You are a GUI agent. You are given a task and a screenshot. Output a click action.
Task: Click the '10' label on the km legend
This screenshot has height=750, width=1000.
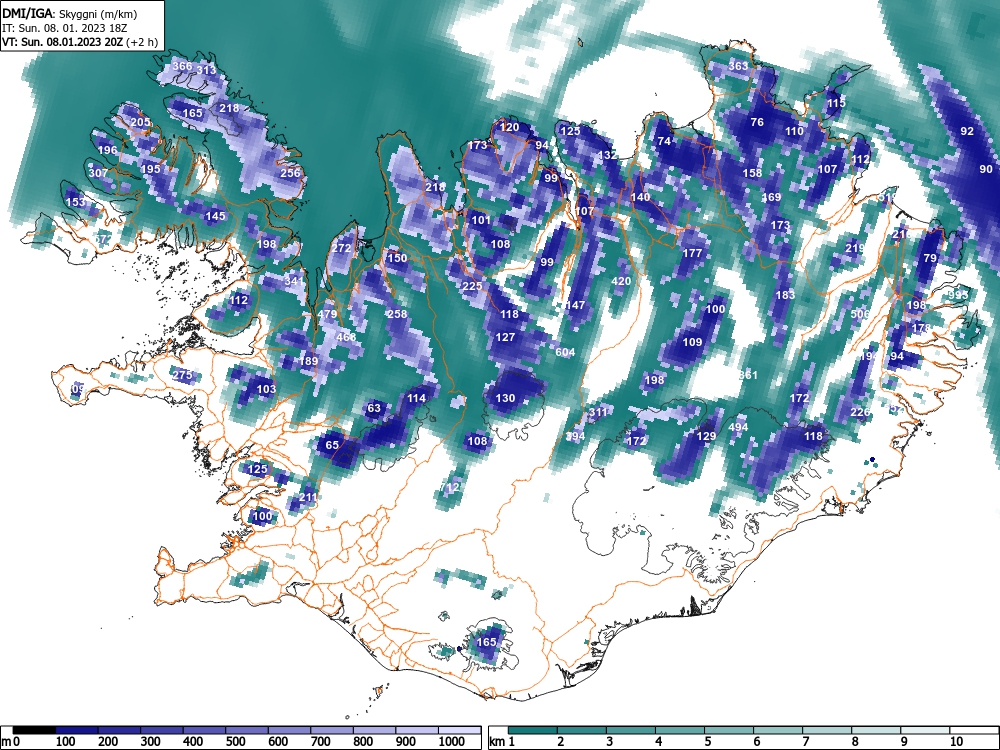click(x=955, y=742)
